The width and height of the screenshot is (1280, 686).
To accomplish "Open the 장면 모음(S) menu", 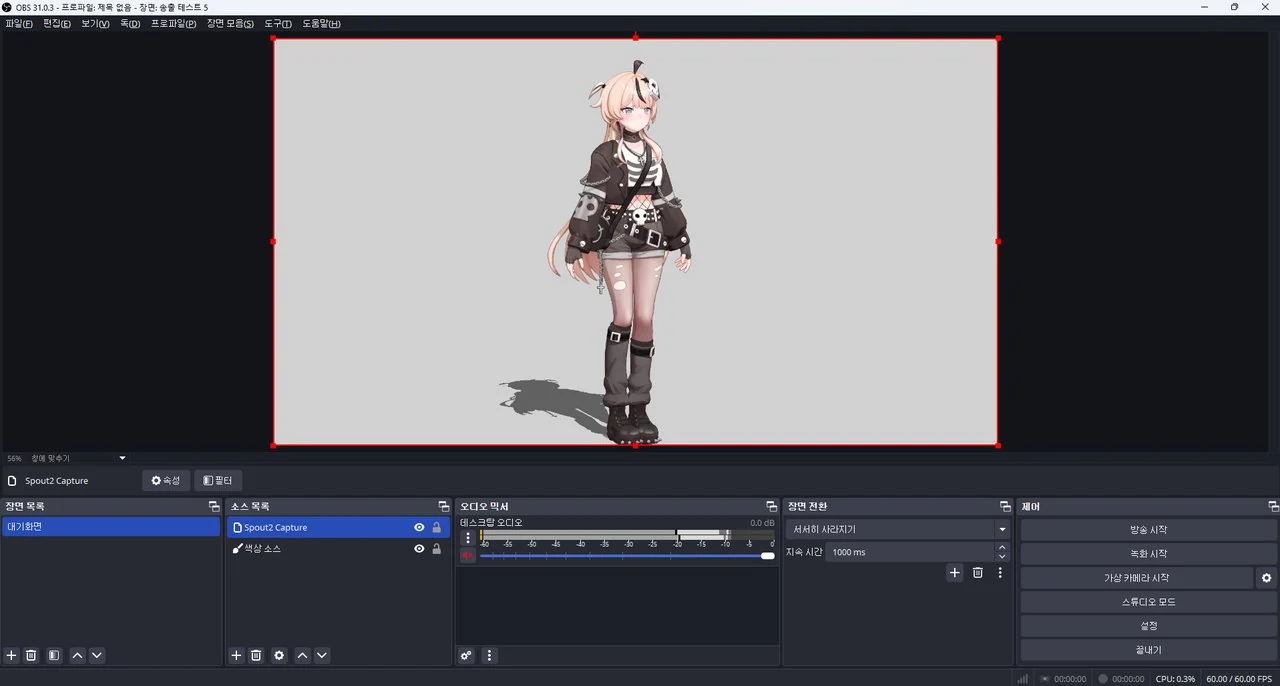I will pyautogui.click(x=230, y=23).
